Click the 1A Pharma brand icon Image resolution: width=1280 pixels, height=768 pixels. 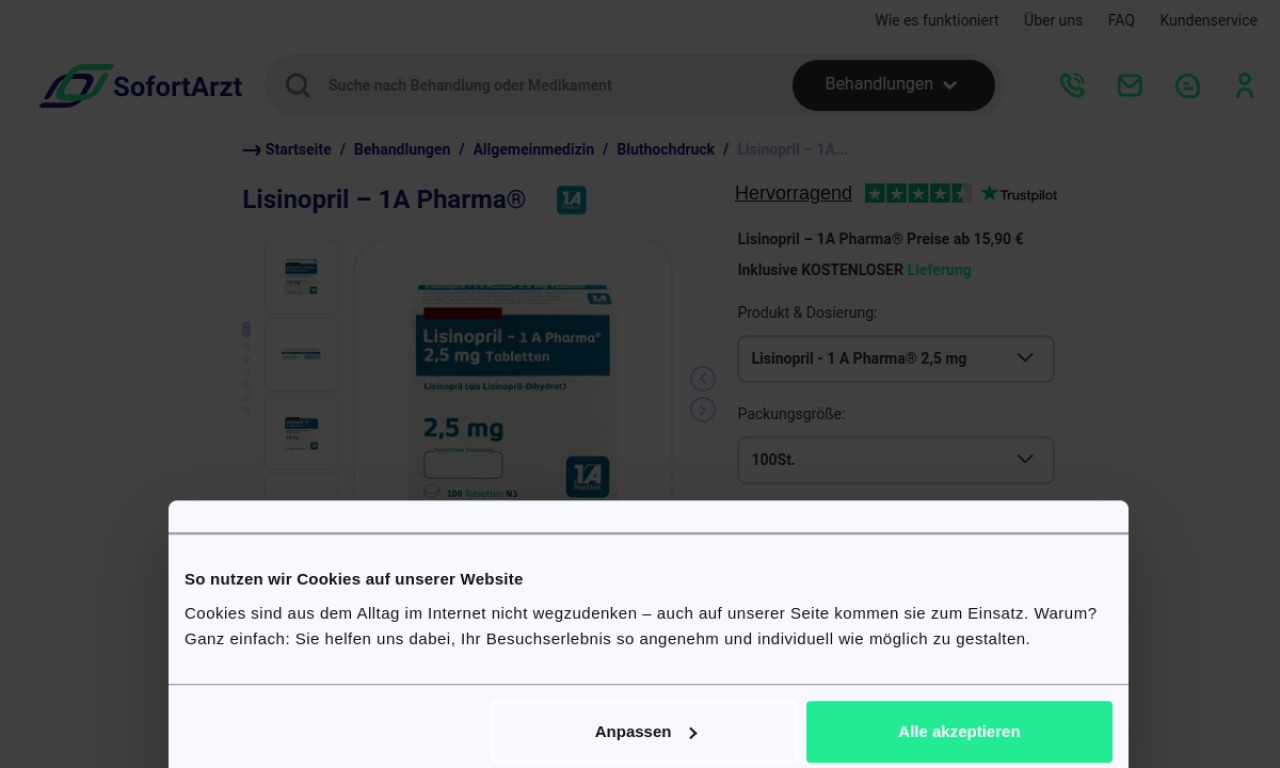point(572,200)
